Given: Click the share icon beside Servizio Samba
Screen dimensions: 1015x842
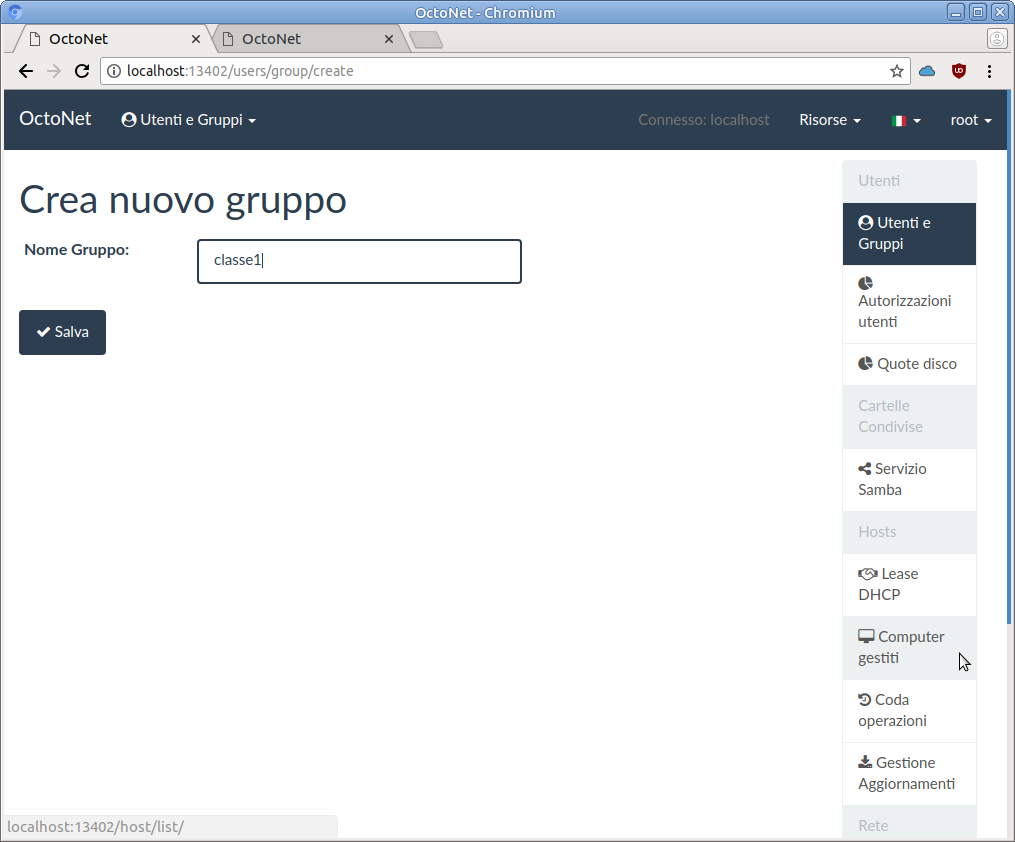Looking at the screenshot, I should [x=865, y=469].
